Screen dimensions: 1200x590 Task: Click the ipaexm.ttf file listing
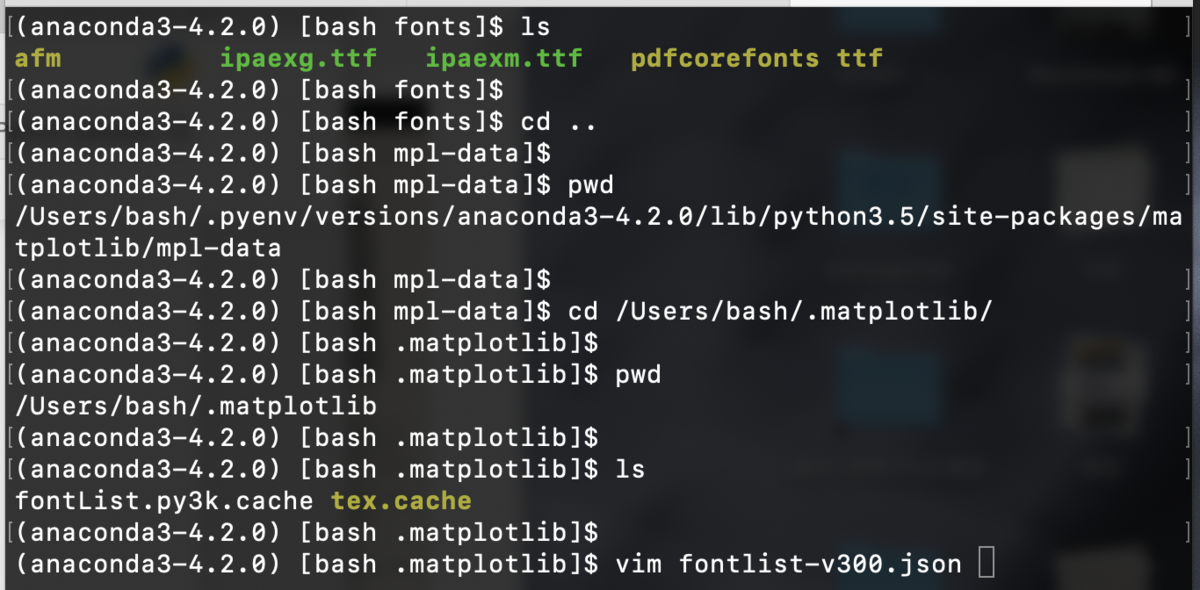coord(503,58)
